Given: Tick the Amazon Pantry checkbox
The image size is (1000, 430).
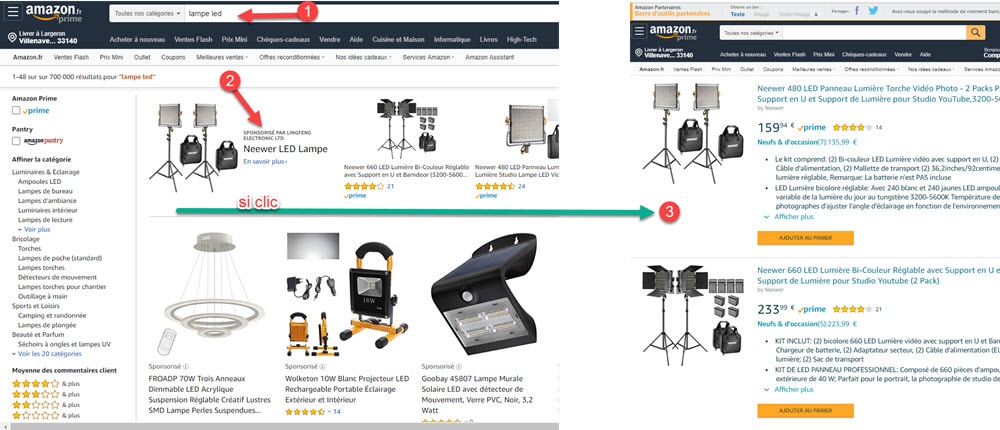Looking at the screenshot, I should click(x=16, y=140).
